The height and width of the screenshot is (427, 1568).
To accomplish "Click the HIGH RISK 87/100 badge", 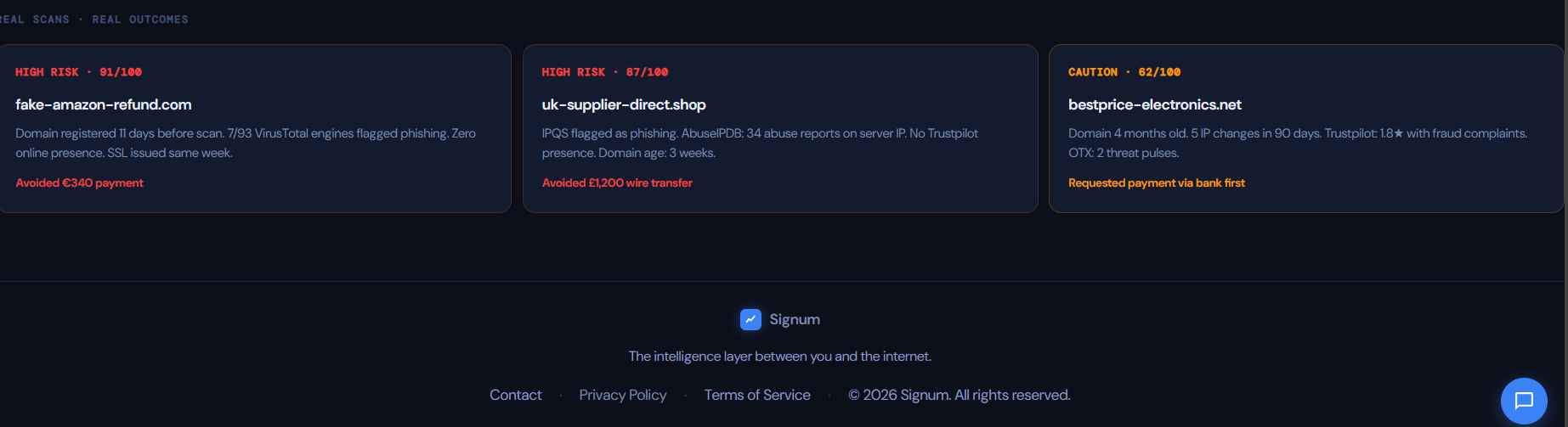I will coord(604,72).
